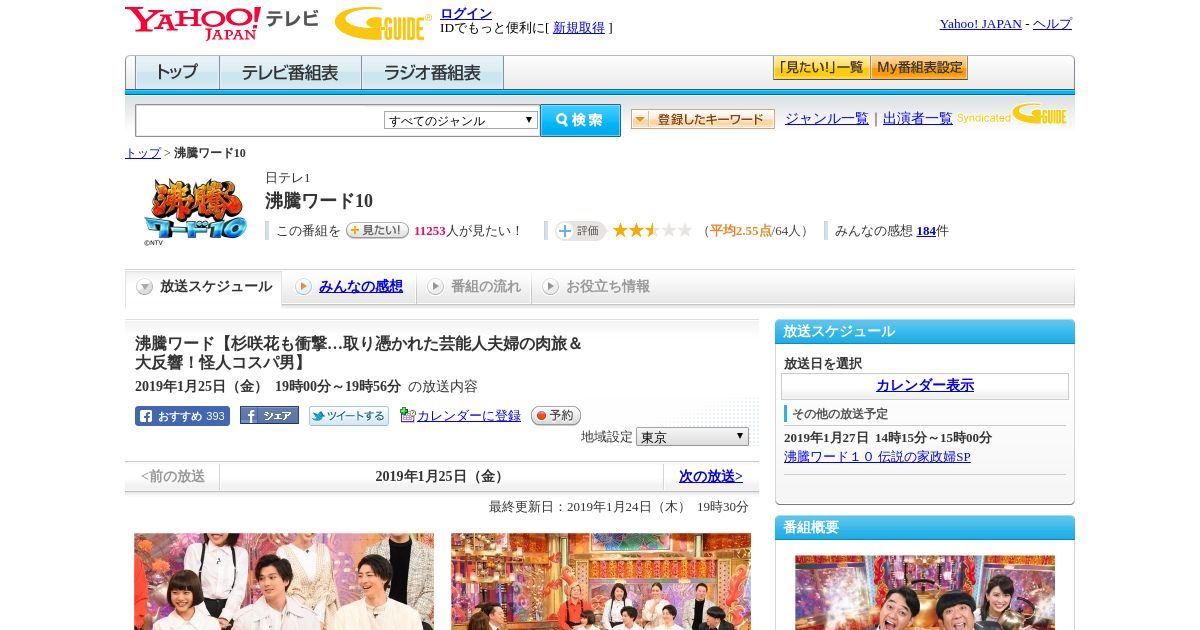Click the 見たい! button beside この番組を
The image size is (1200, 630).
[x=377, y=230]
